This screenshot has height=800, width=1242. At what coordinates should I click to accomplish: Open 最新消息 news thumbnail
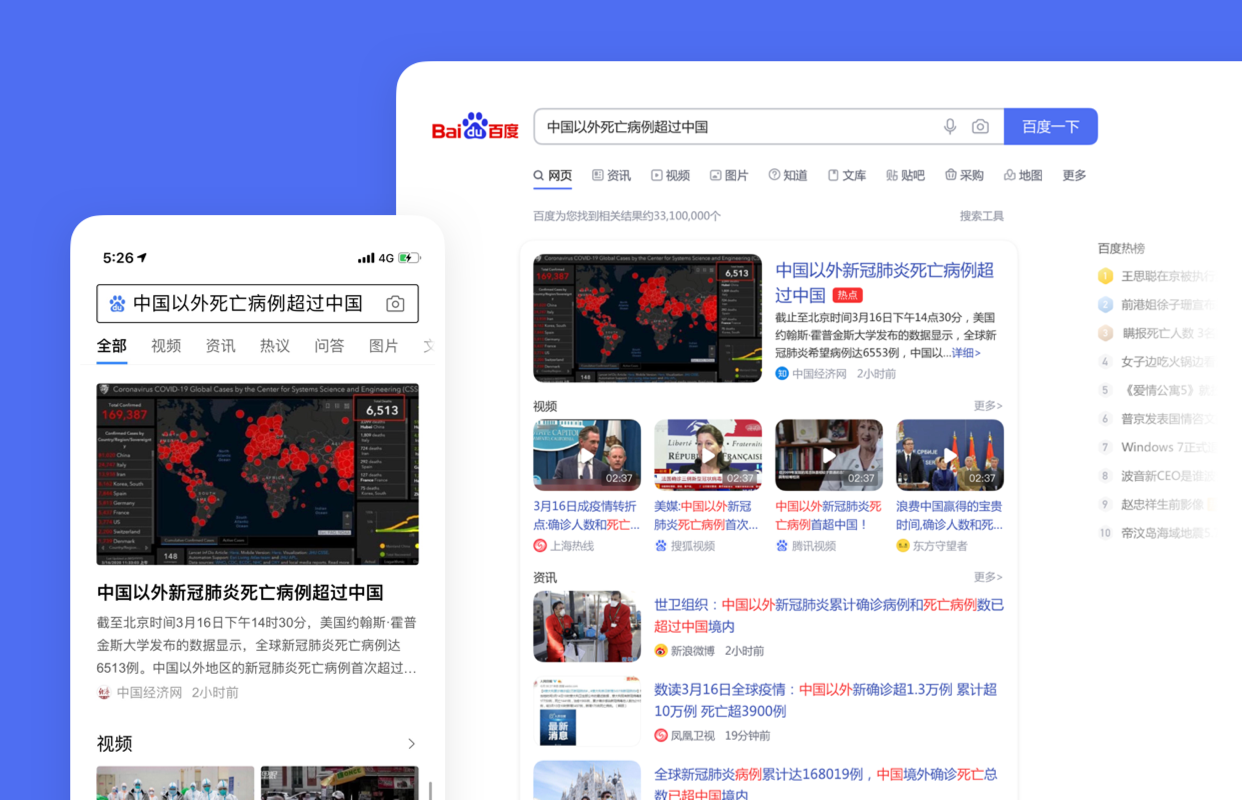pyautogui.click(x=587, y=711)
